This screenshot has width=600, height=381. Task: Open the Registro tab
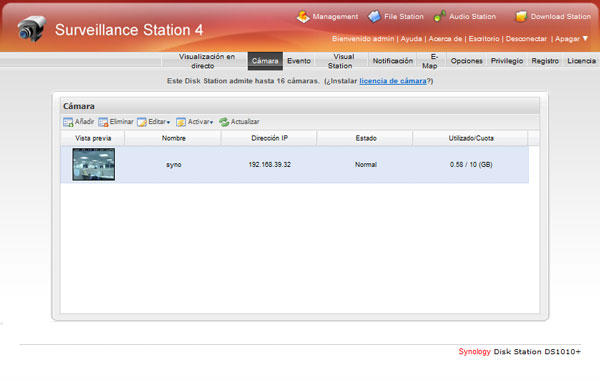tap(545, 61)
